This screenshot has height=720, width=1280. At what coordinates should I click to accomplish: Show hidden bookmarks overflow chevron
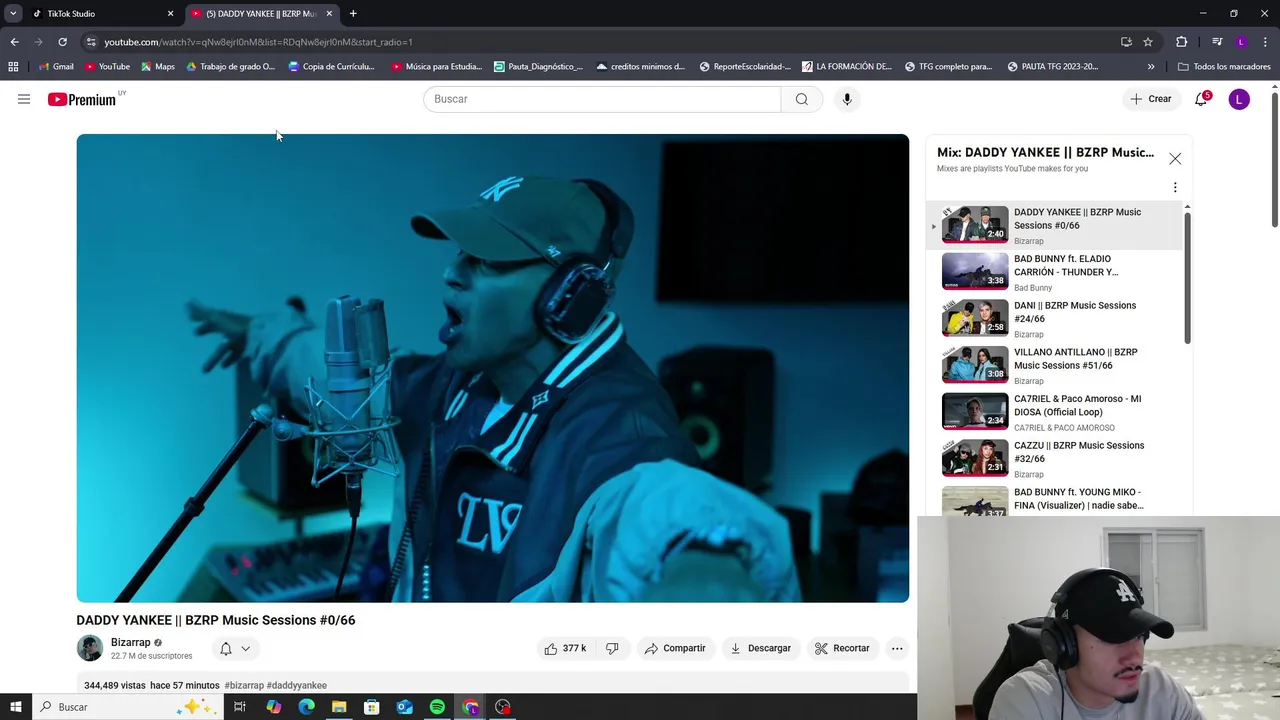pos(1151,67)
